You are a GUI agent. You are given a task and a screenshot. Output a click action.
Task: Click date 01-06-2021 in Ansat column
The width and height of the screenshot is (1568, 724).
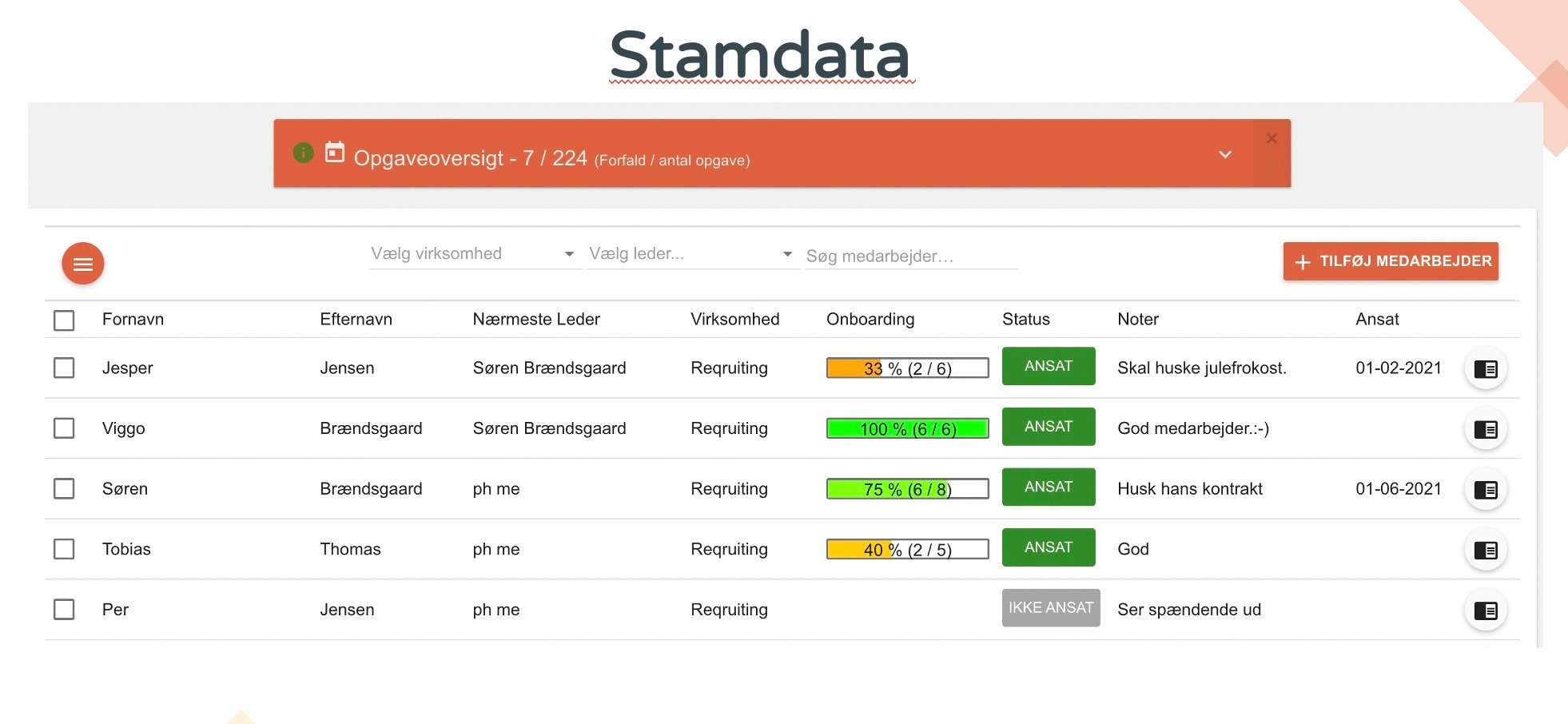(x=1399, y=488)
